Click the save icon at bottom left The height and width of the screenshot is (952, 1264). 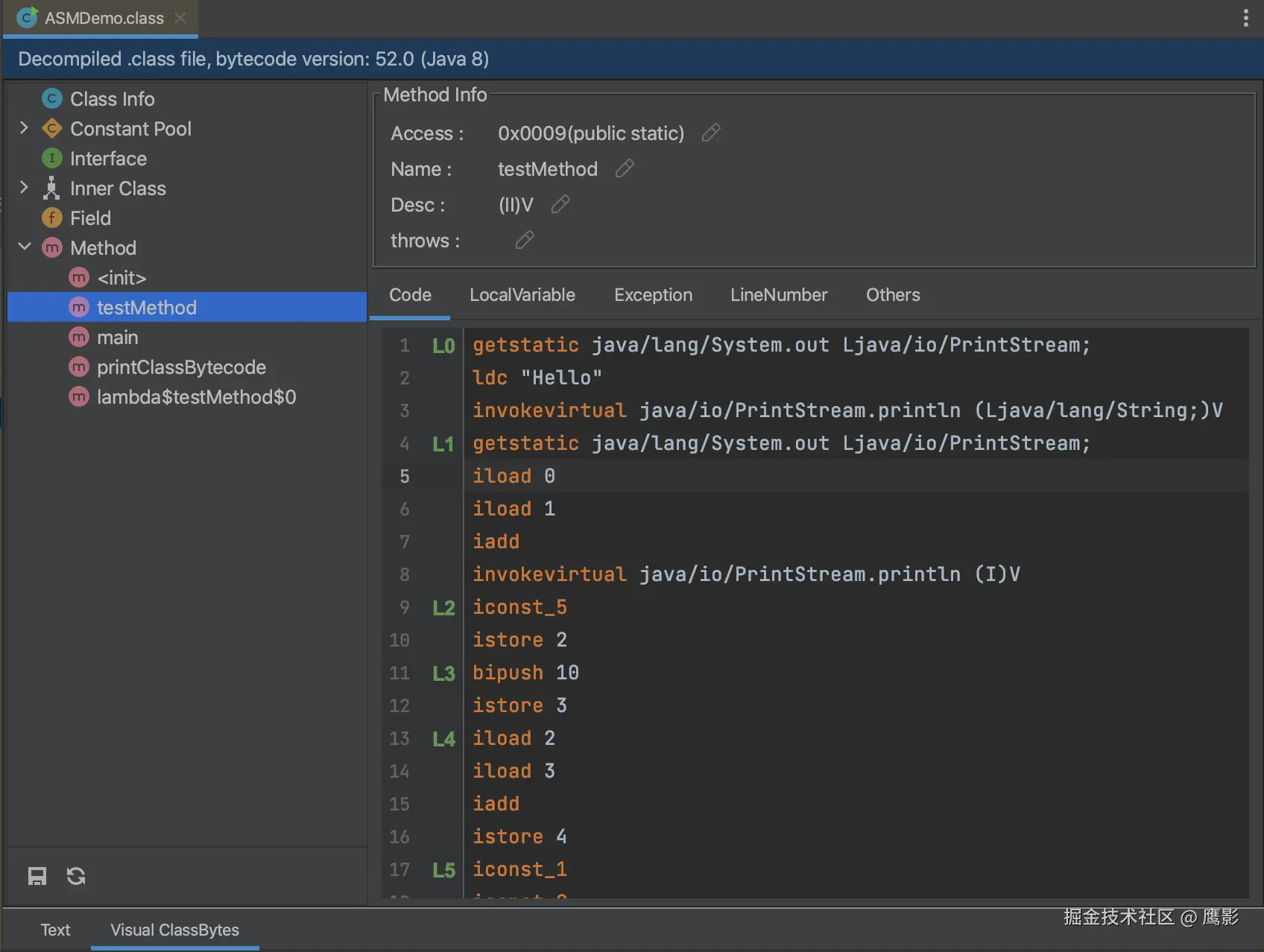click(37, 876)
